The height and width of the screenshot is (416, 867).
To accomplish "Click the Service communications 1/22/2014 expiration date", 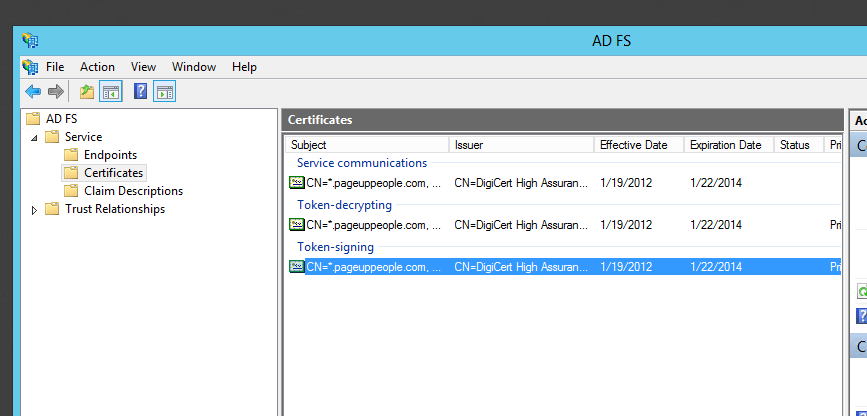I will (716, 183).
